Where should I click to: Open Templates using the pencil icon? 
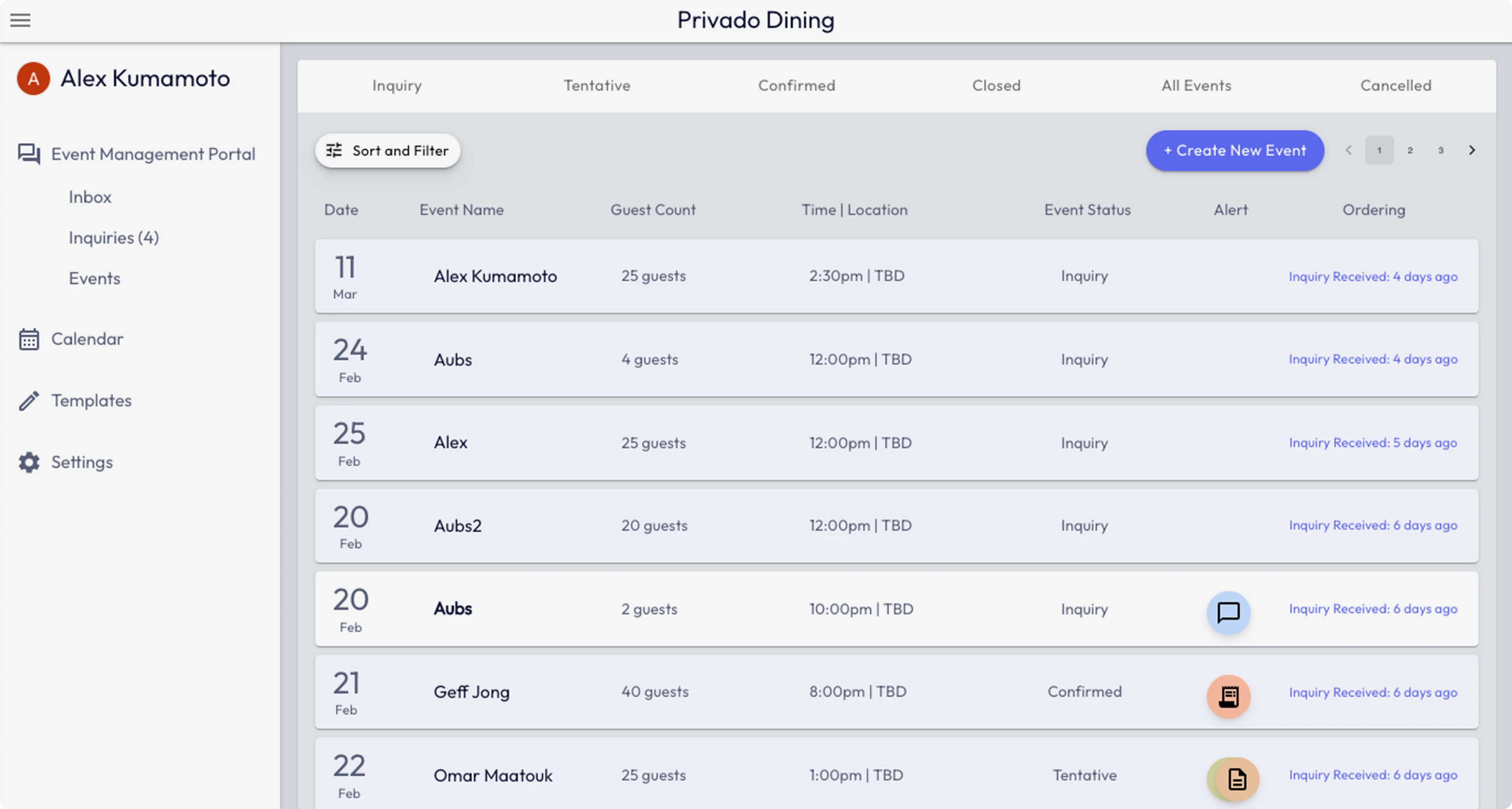click(29, 400)
